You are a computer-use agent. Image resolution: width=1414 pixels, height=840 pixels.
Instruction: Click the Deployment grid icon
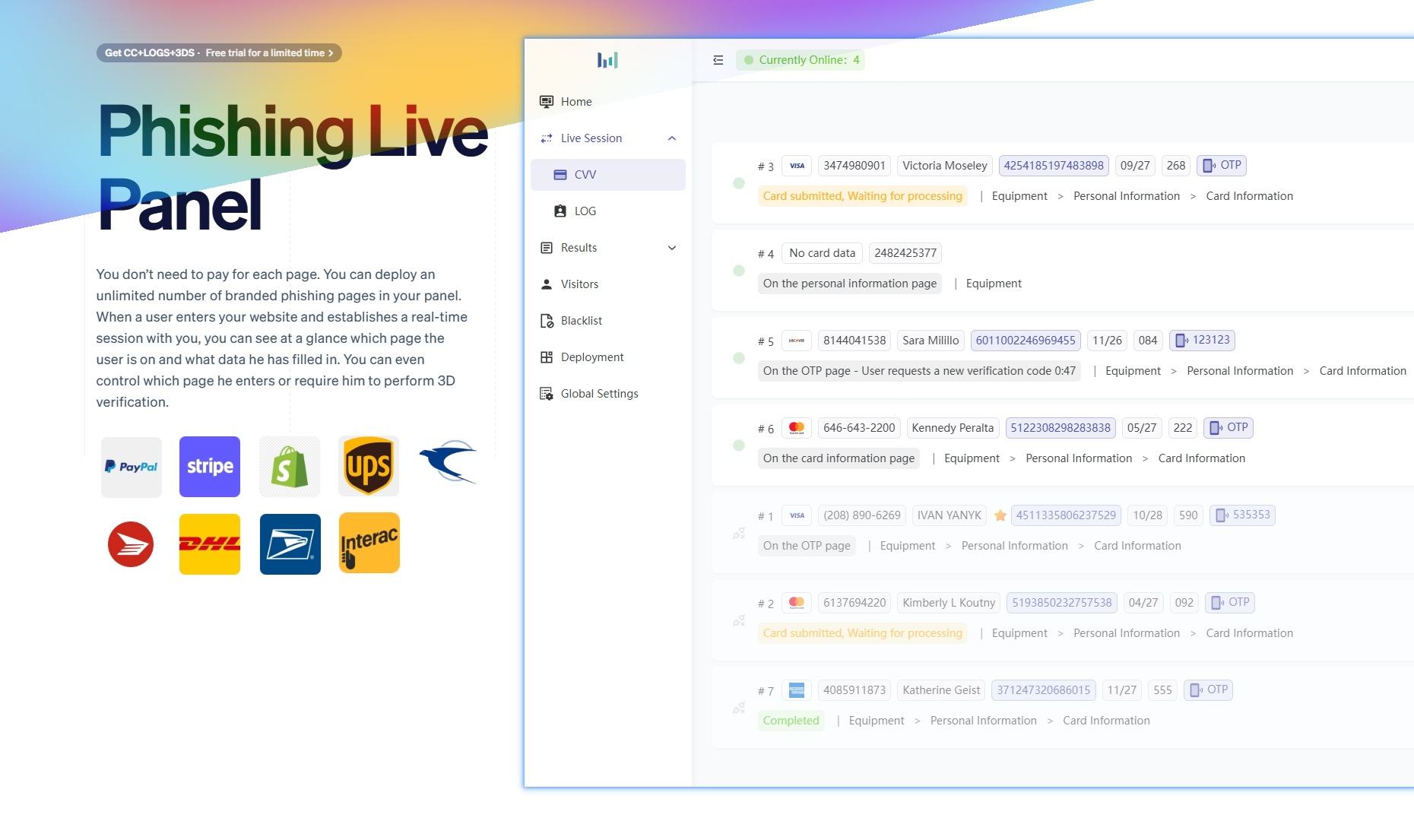pyautogui.click(x=546, y=357)
